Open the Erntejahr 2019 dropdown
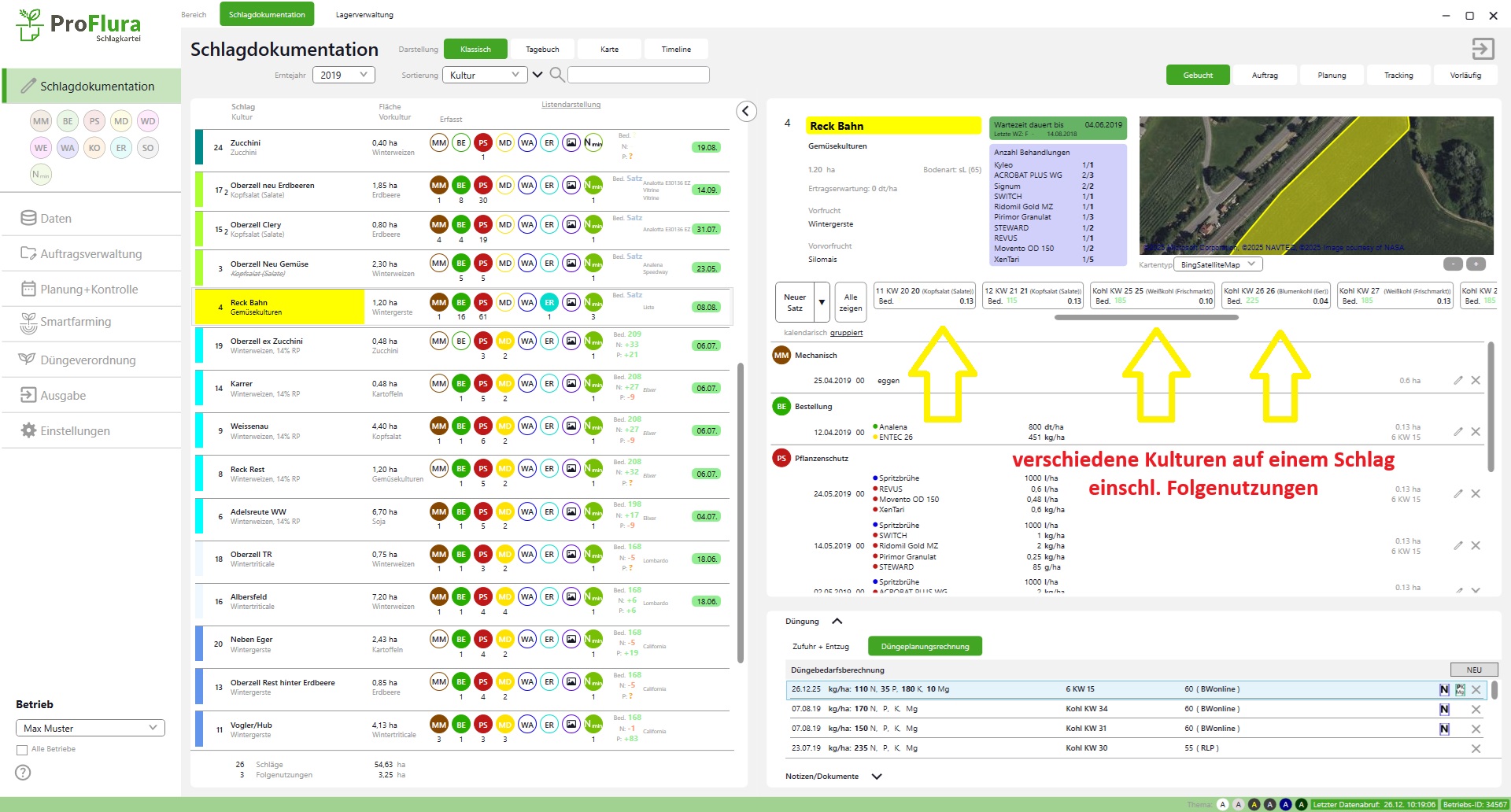 pos(343,76)
